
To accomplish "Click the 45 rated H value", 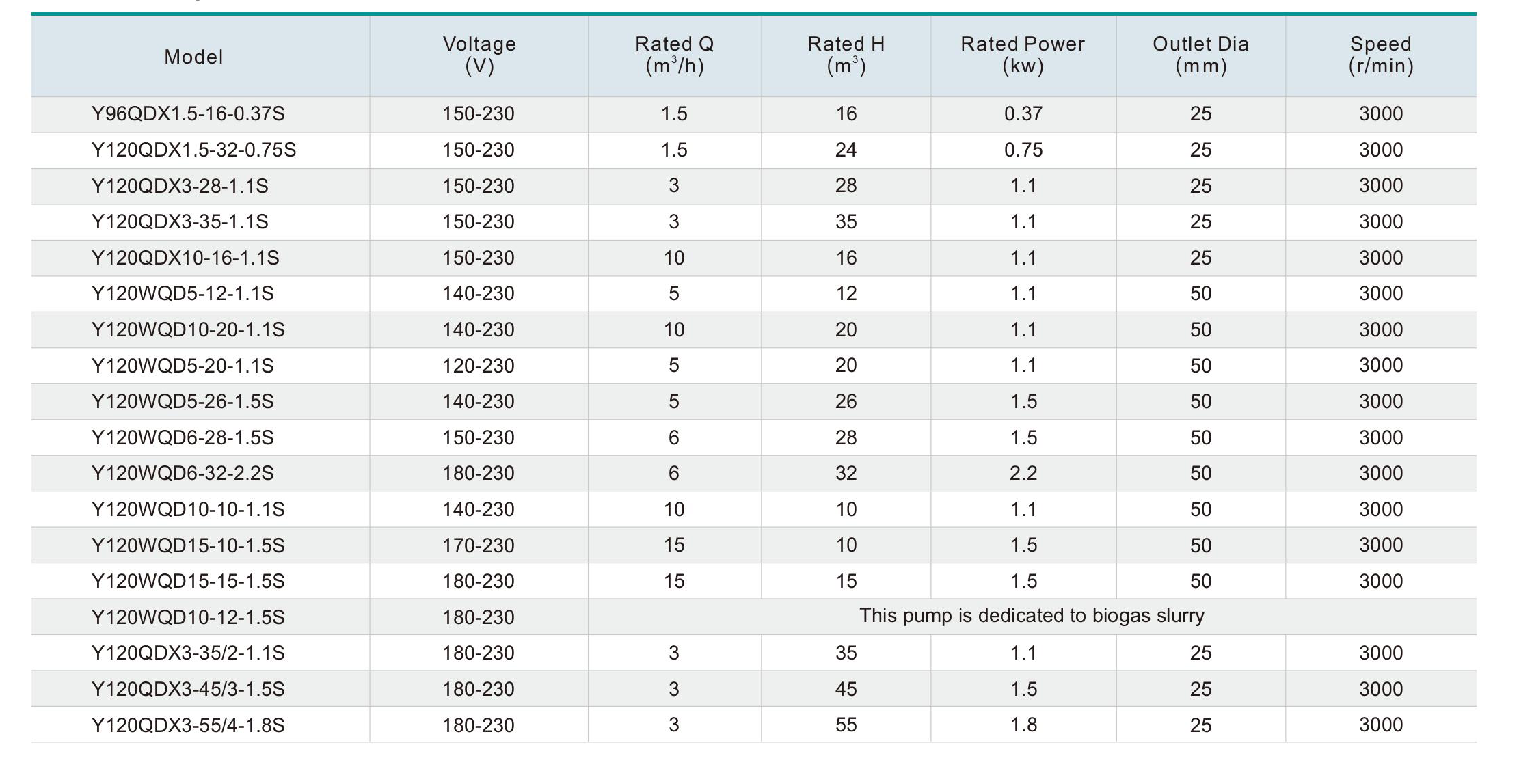I will (x=846, y=689).
